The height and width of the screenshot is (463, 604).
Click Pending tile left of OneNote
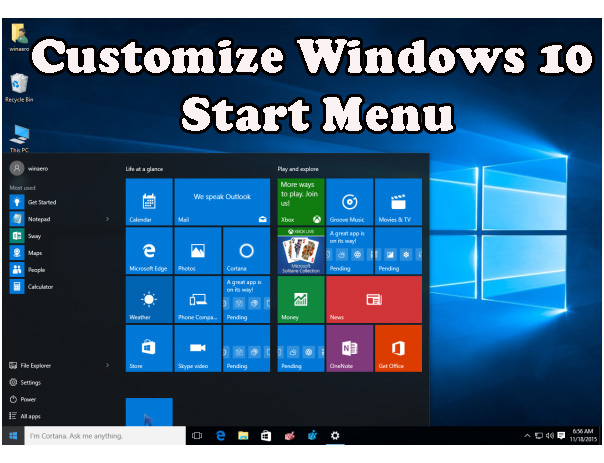(x=301, y=348)
